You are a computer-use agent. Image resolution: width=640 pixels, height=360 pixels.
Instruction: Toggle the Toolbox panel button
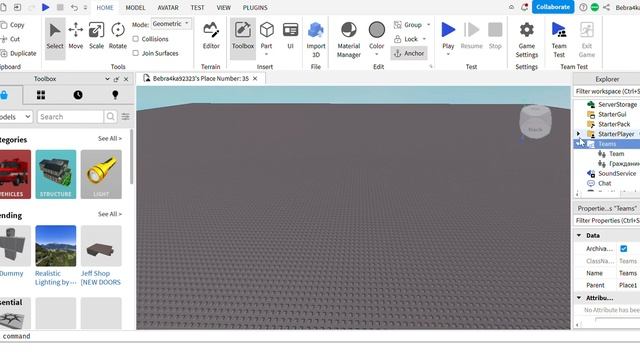[243, 38]
